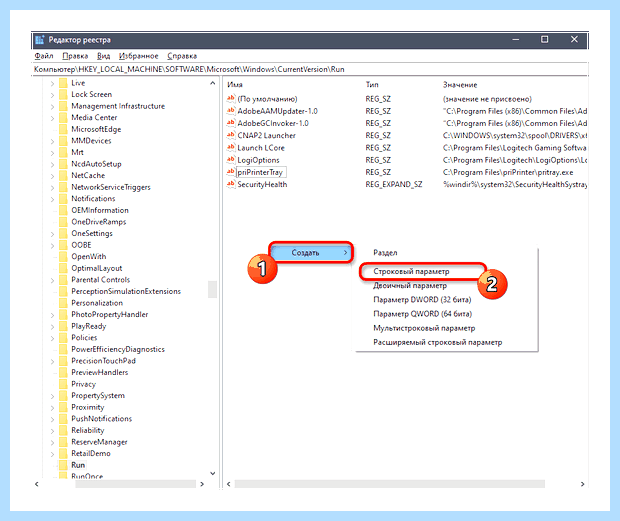Click the string icon of the (По умолчанию) value
This screenshot has width=620, height=521.
pyautogui.click(x=231, y=98)
